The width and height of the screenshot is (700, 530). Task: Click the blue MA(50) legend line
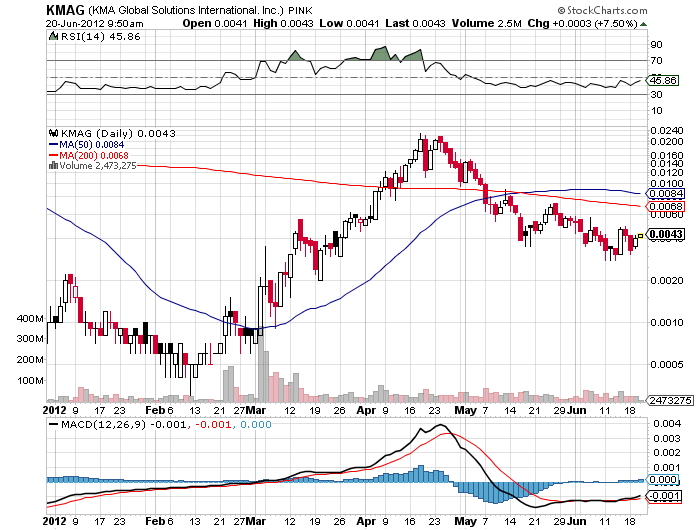point(55,143)
